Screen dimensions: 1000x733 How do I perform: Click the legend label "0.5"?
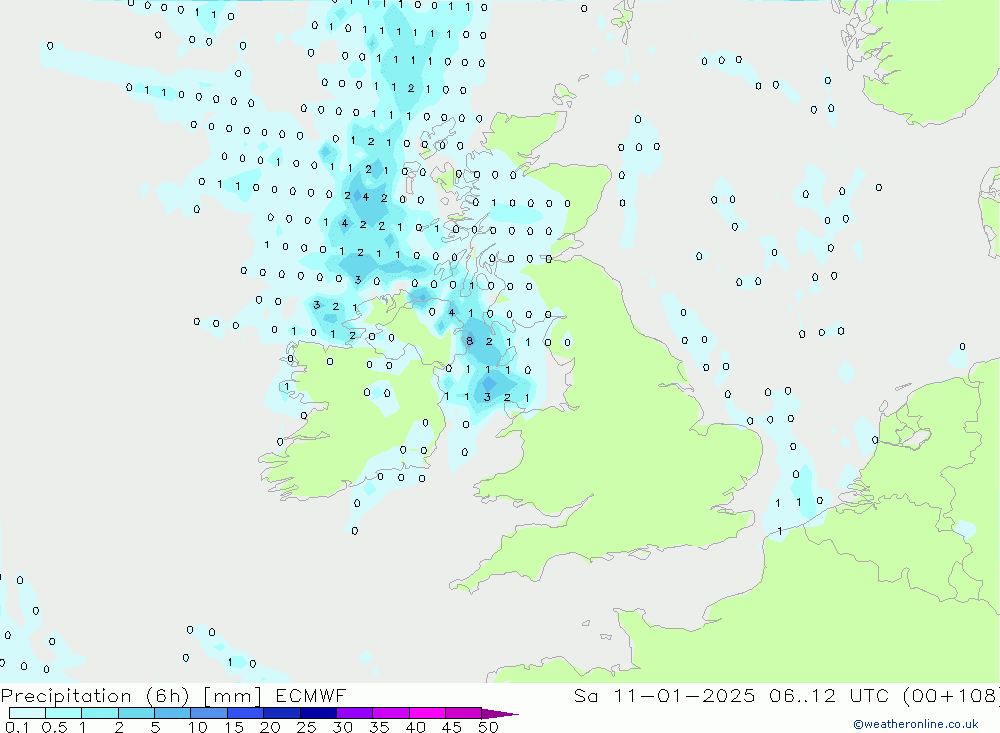point(54,727)
